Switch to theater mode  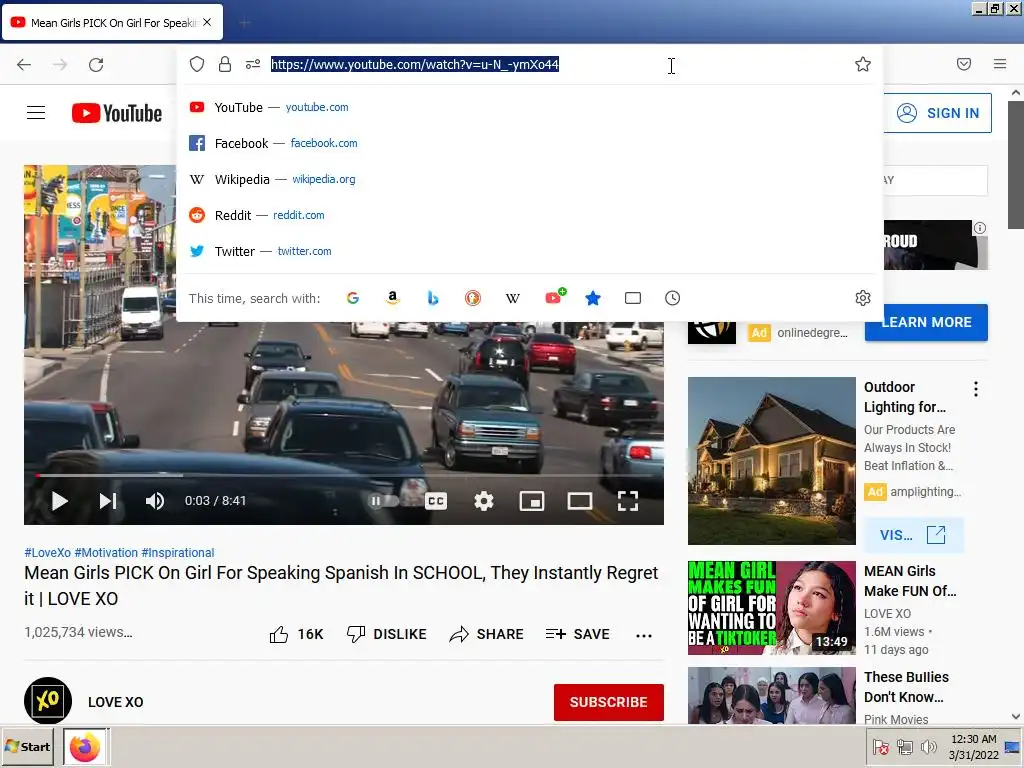coord(580,502)
